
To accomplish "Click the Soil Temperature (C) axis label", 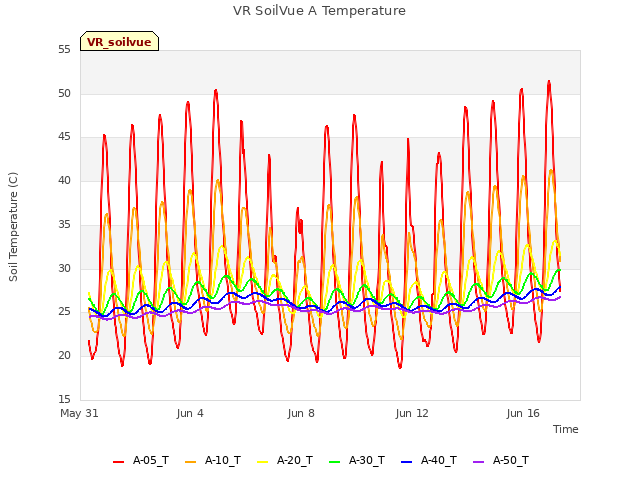I will (13, 227).
